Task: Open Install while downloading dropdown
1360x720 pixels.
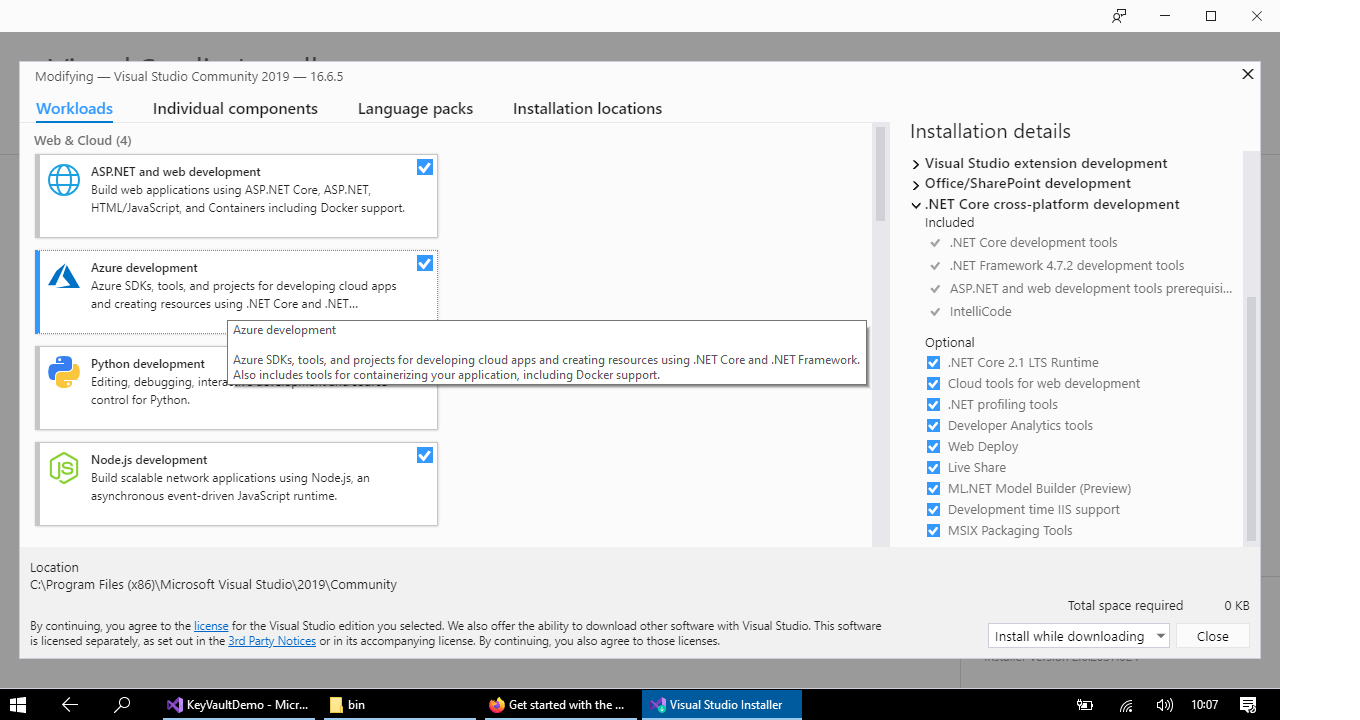Action: coord(1078,636)
